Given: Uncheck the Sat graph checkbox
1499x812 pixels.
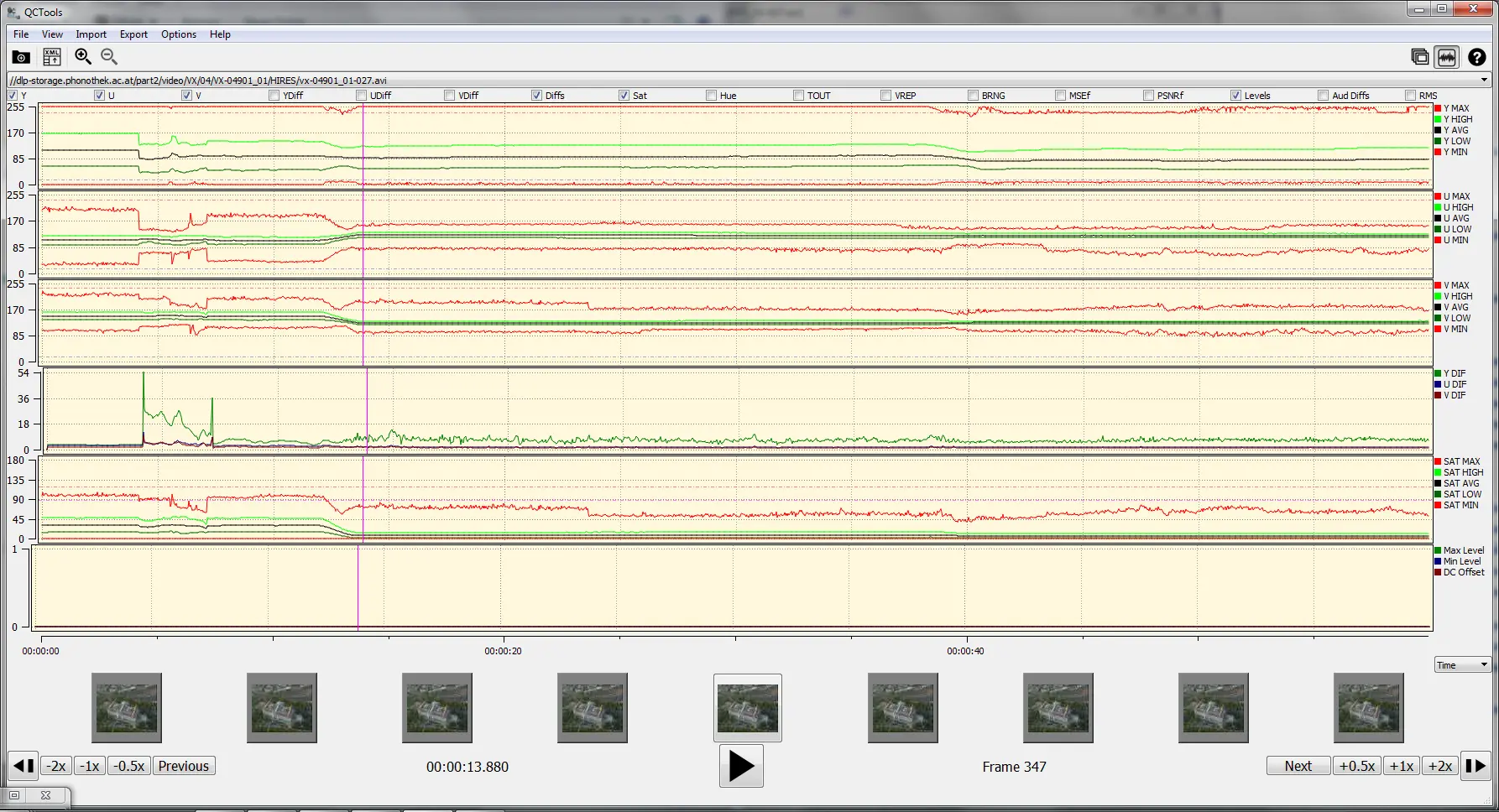Looking at the screenshot, I should click(624, 96).
